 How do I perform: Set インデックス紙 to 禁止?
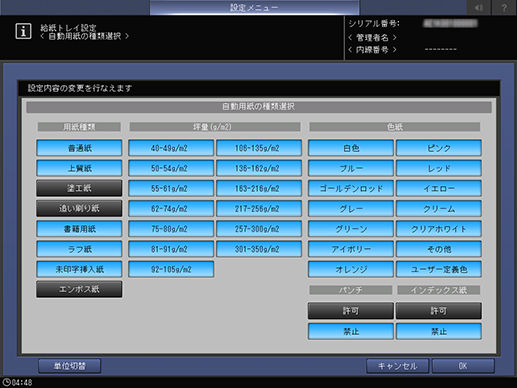click(439, 331)
